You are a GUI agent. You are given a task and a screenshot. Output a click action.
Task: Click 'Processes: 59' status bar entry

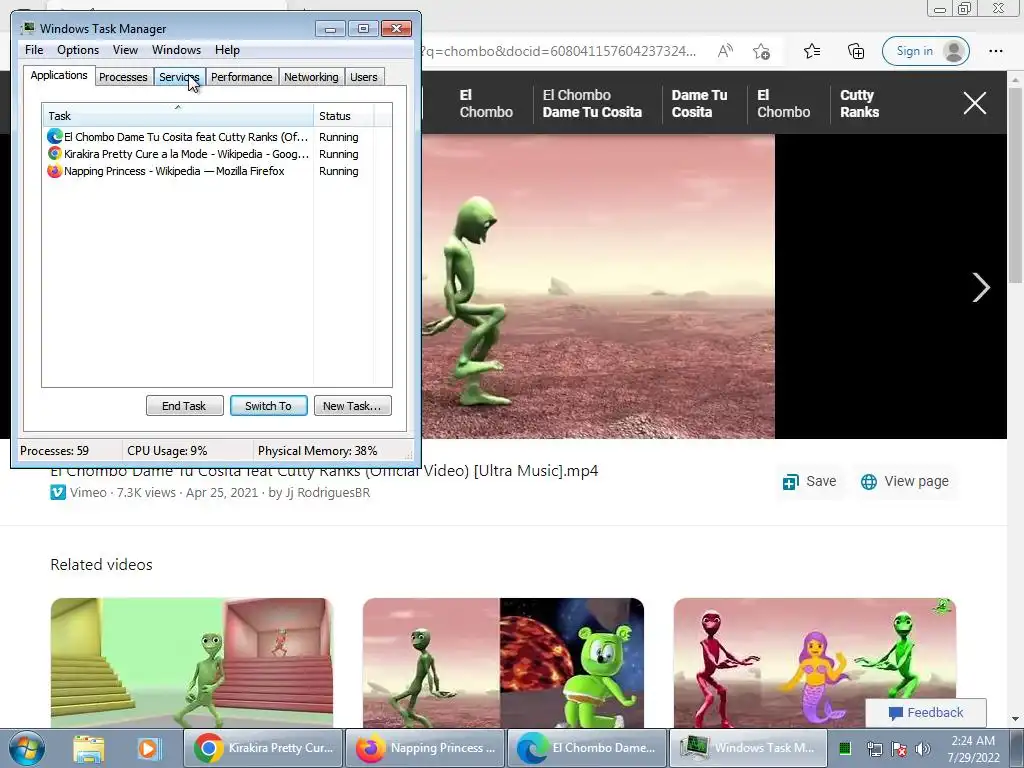point(54,451)
